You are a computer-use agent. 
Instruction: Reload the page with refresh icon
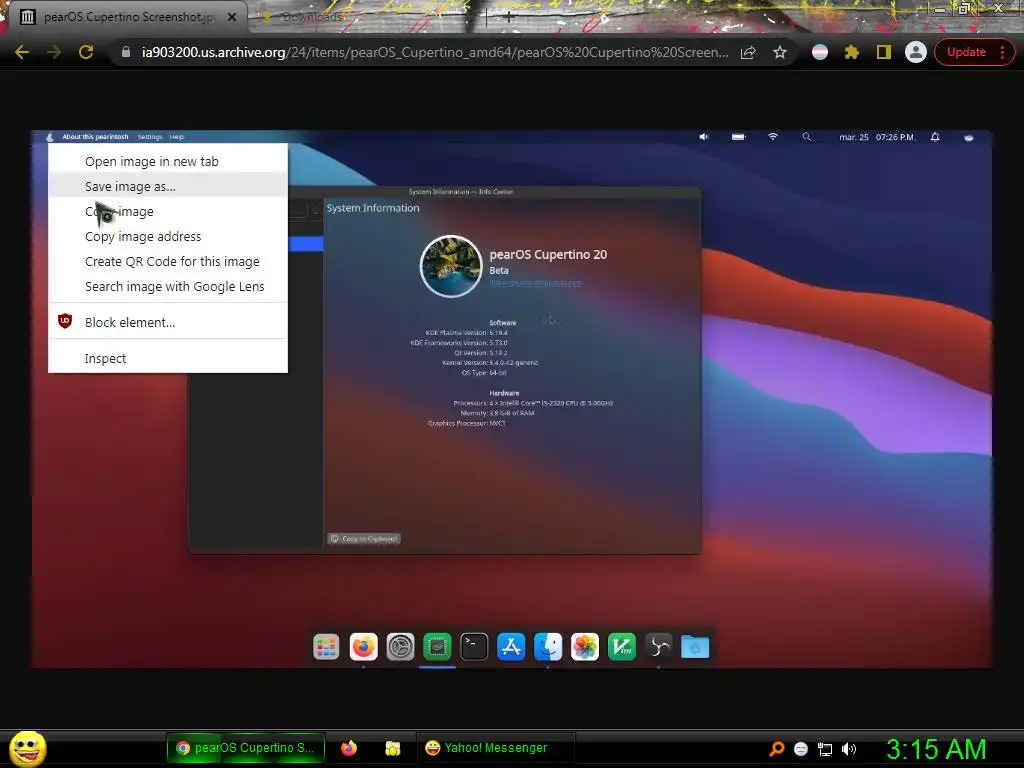86,52
